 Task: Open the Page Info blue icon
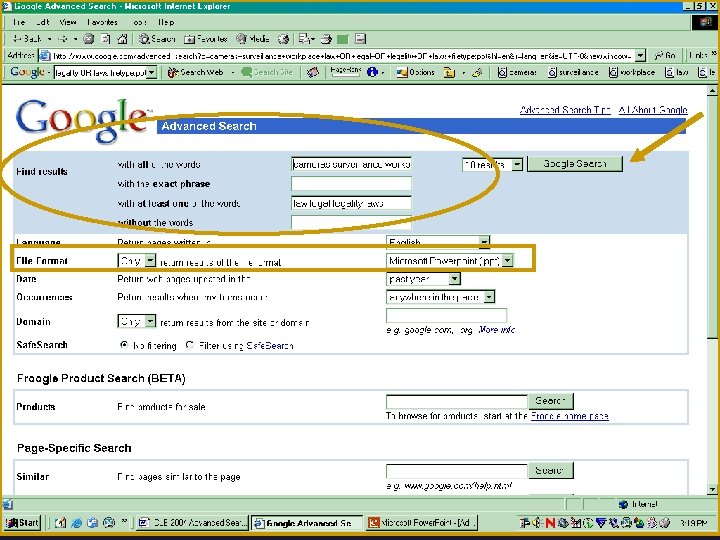click(372, 72)
